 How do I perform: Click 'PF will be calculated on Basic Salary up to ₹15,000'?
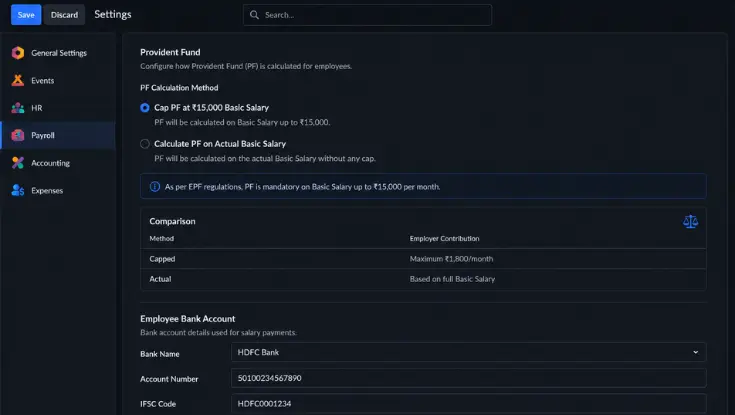point(242,122)
